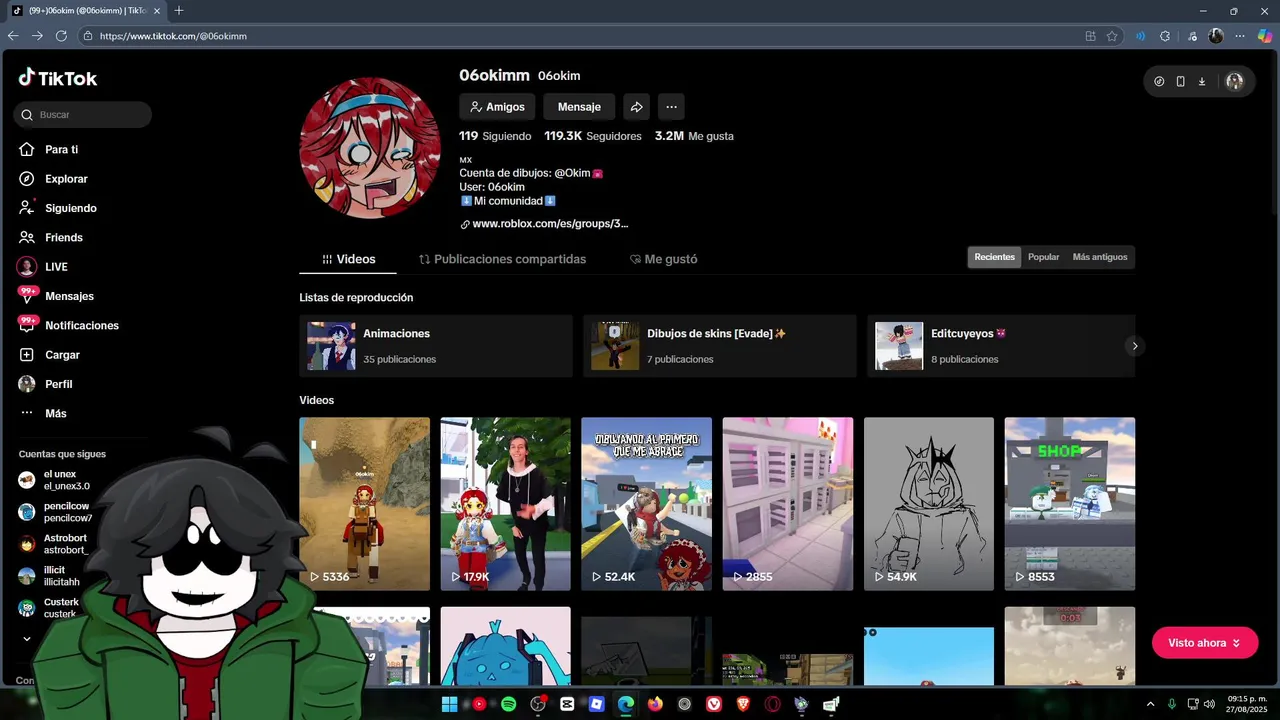Click the TikTok logo

[x=57, y=78]
